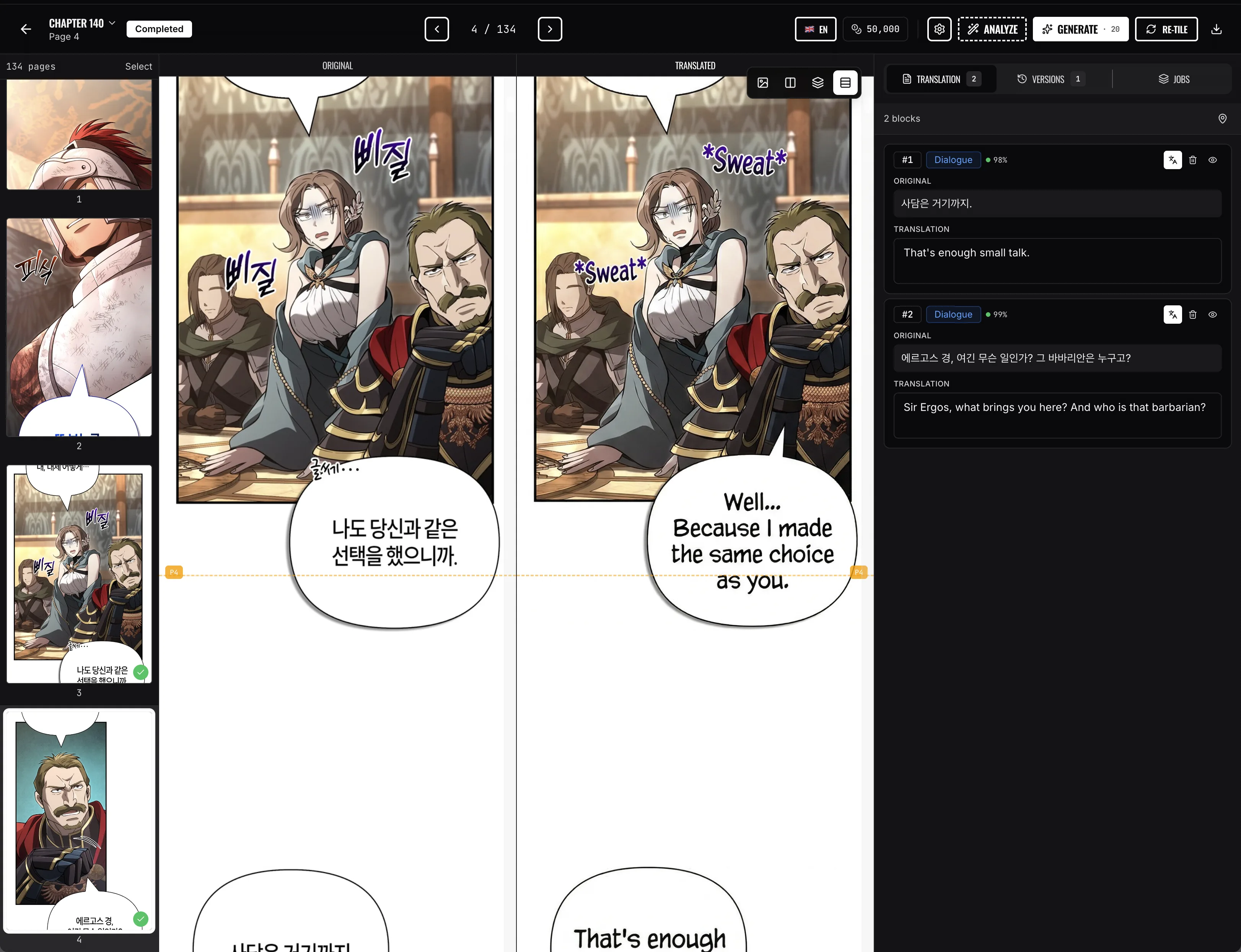
Task: Open the Jobs tab
Action: pyautogui.click(x=1174, y=79)
